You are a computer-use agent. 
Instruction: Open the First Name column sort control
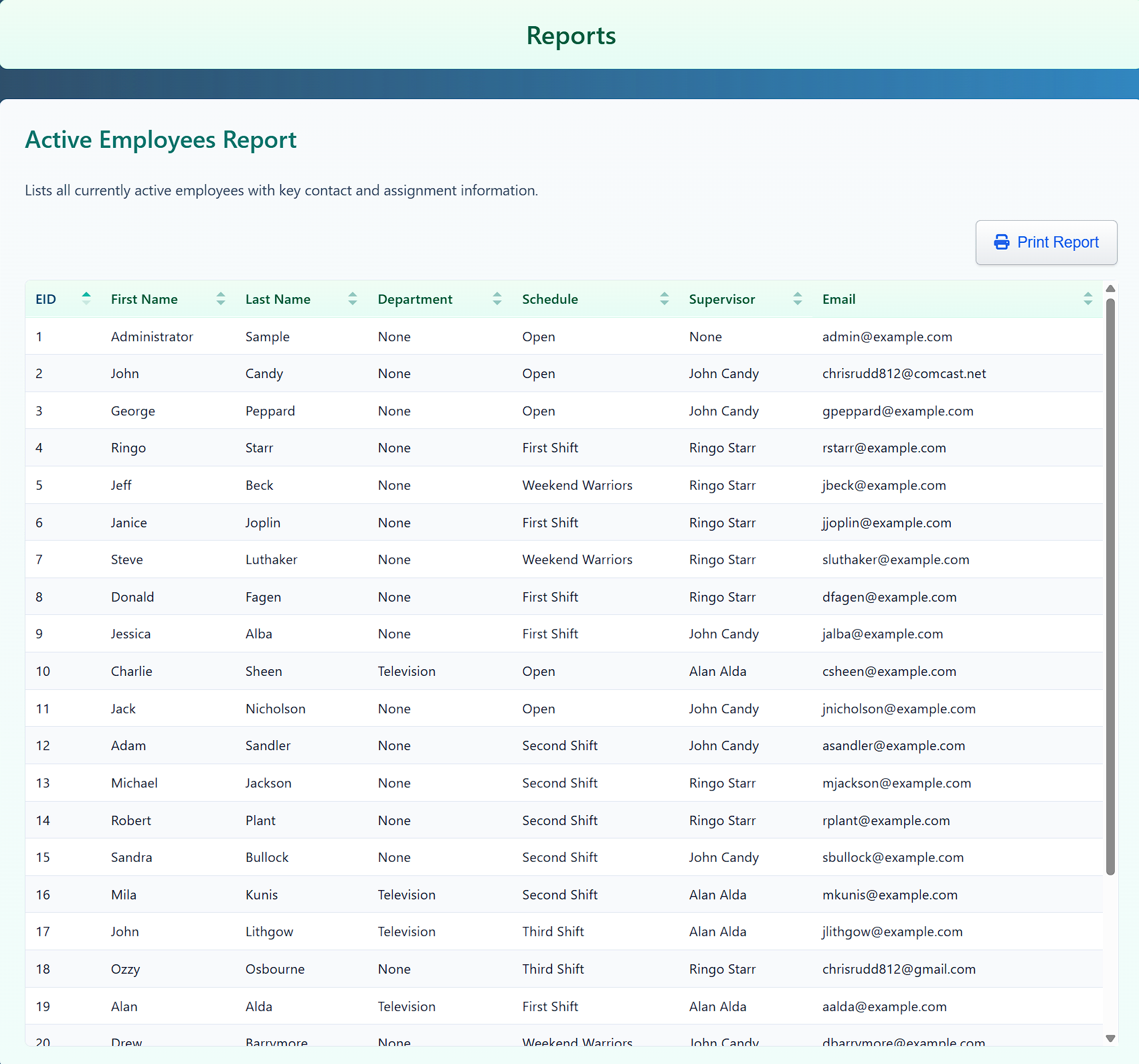point(220,298)
